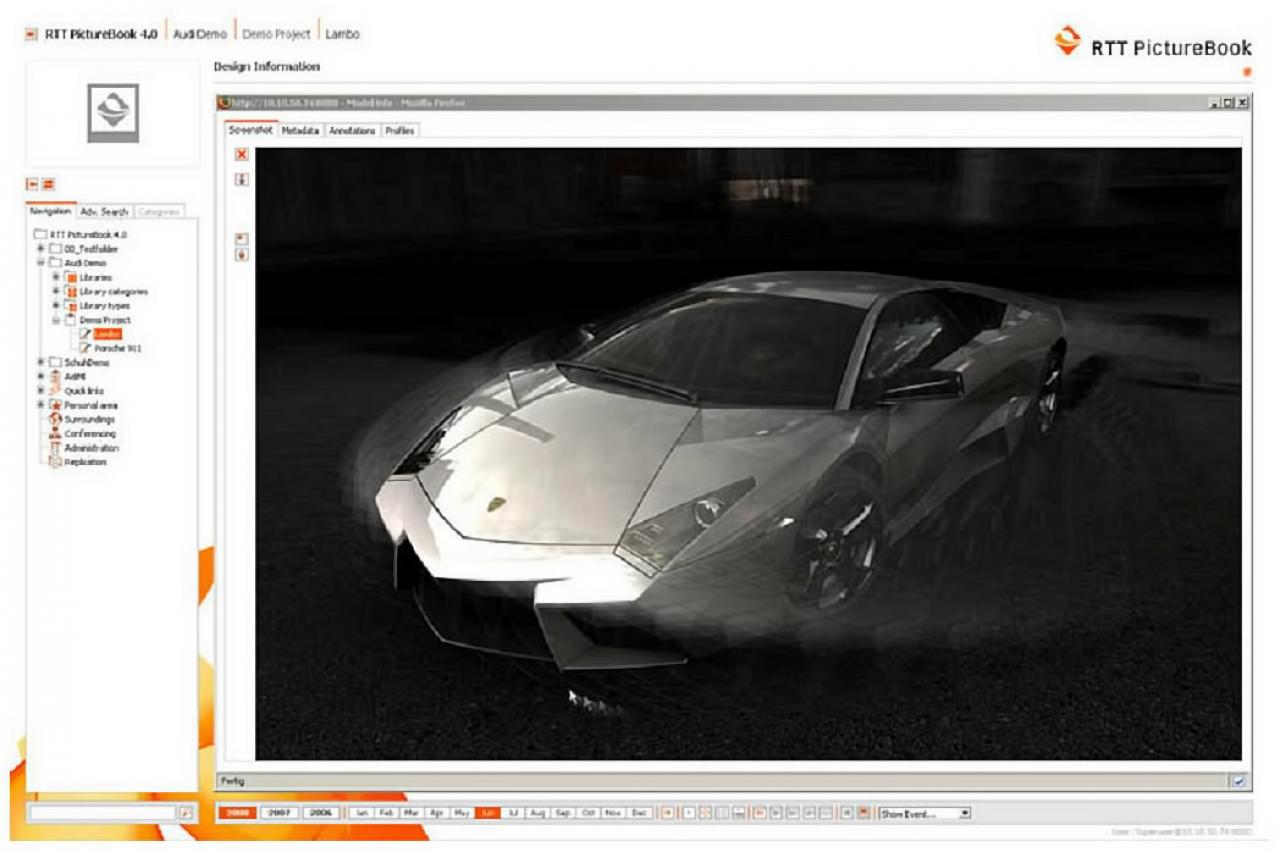Click RTT PictureBook 4.0 in the breadcrumb

101,34
